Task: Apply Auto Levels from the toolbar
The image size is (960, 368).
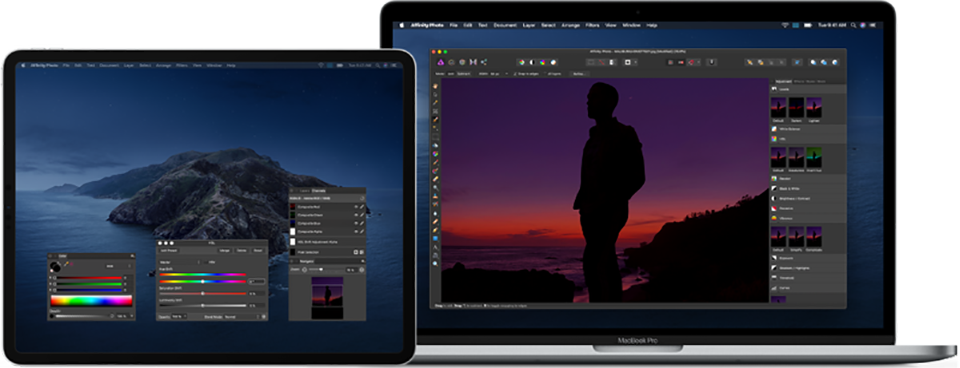Action: tap(522, 62)
